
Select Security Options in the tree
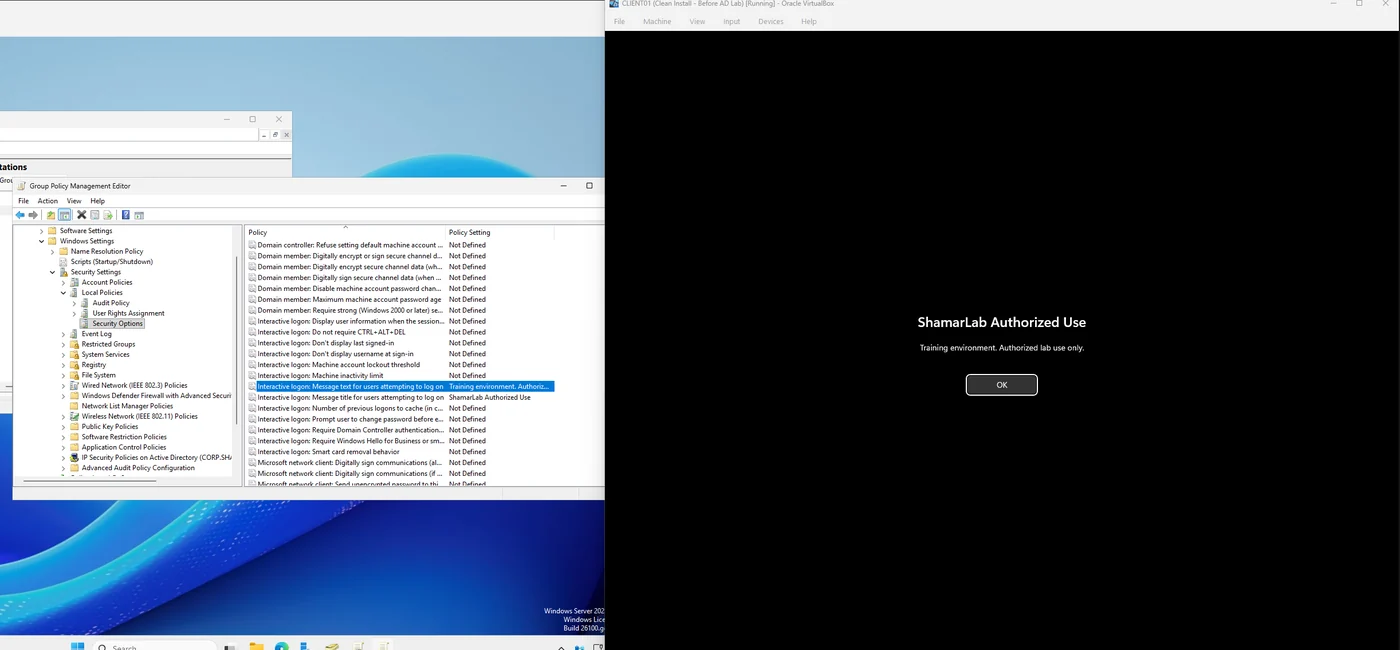(x=118, y=323)
